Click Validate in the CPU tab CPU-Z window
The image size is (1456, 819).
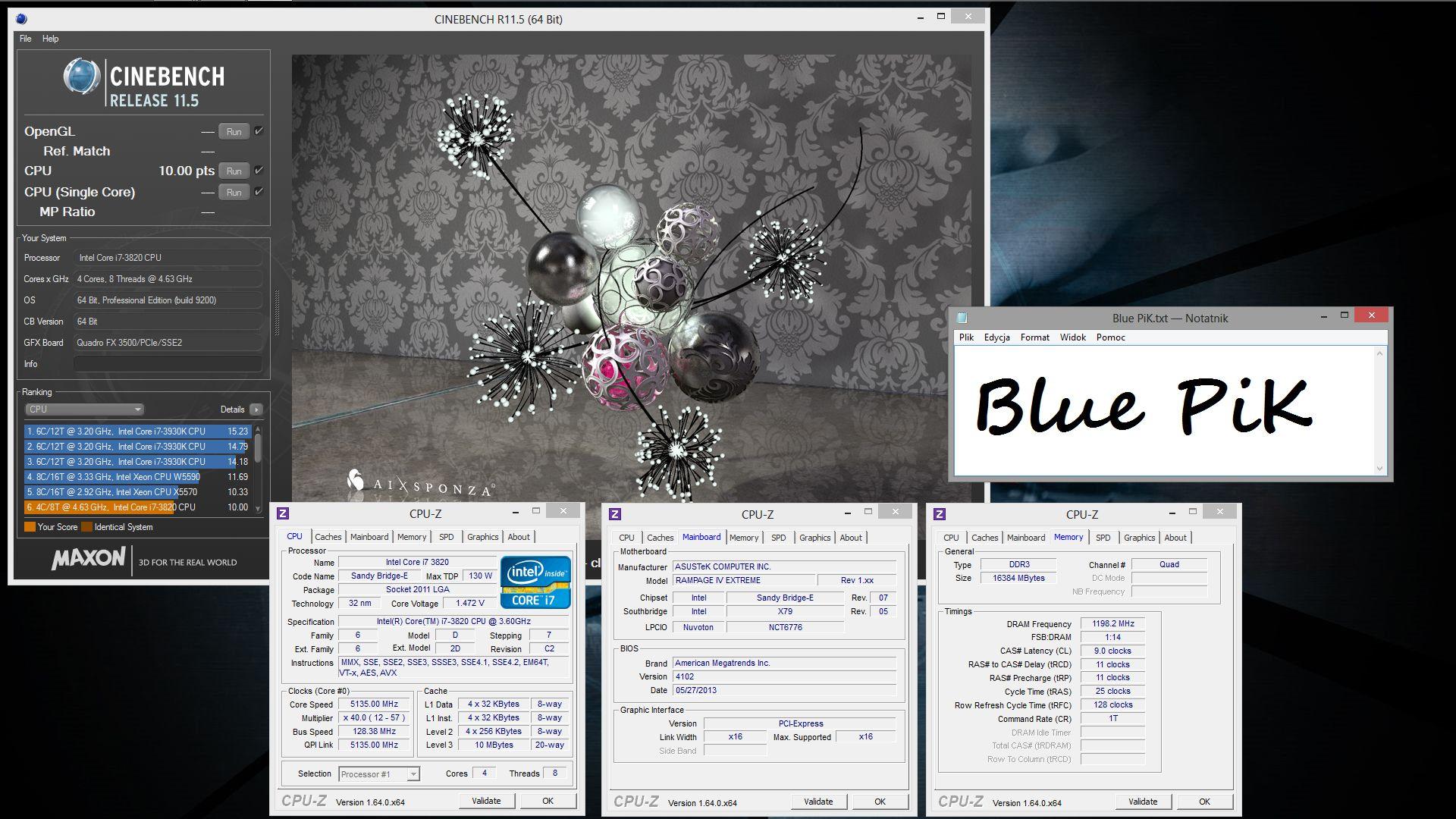click(486, 801)
